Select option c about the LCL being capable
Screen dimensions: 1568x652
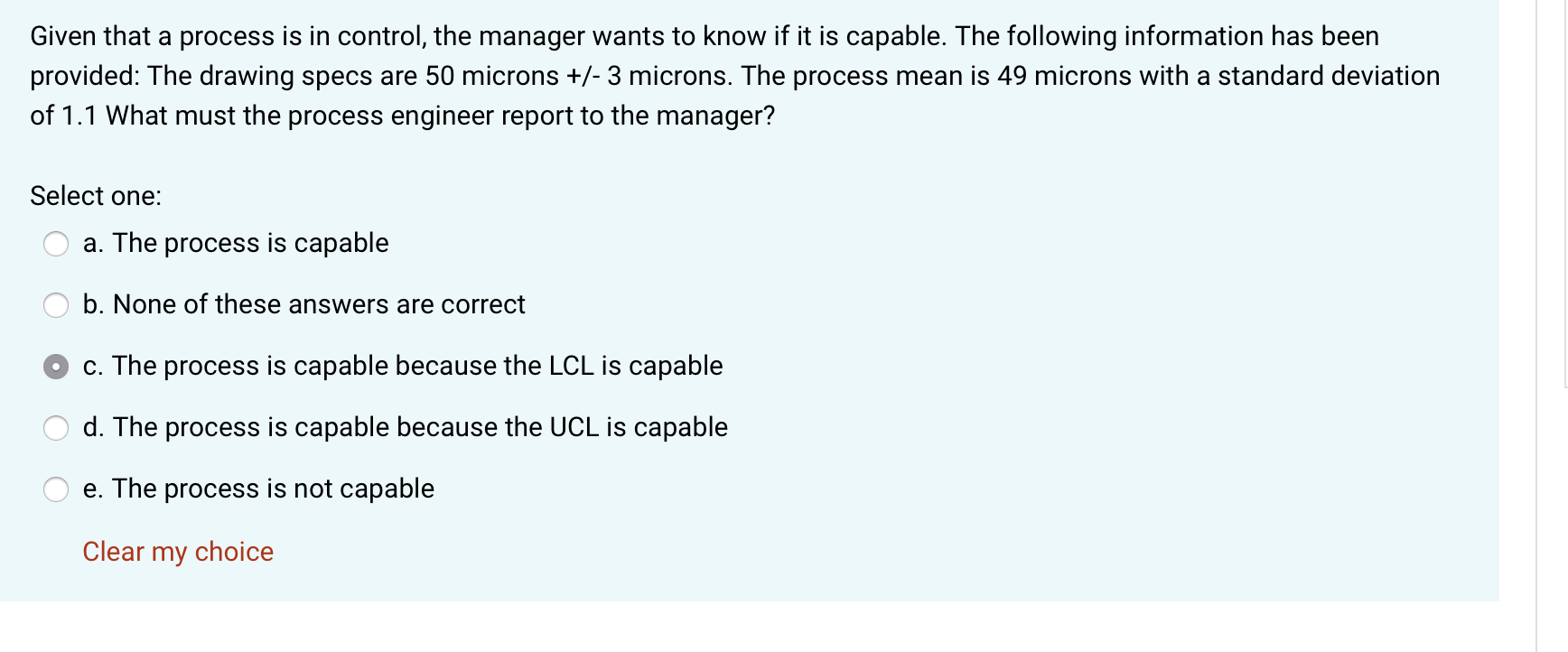56,366
